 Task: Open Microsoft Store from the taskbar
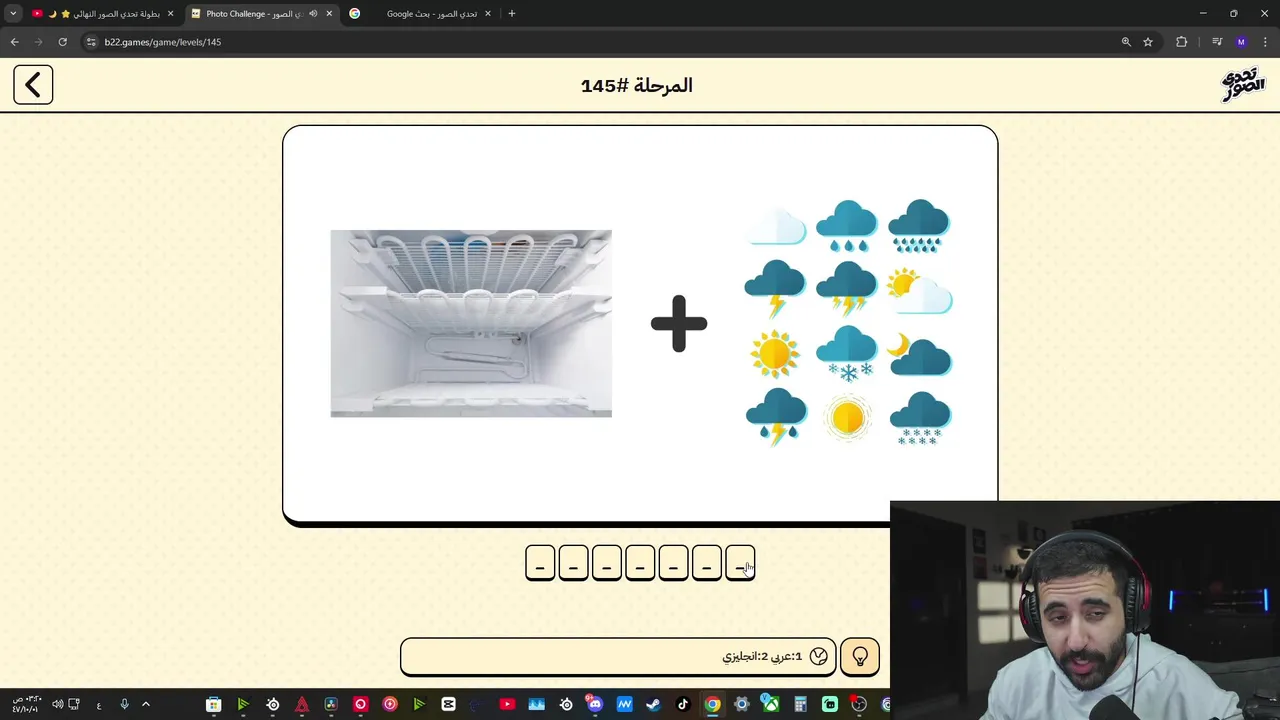(213, 705)
